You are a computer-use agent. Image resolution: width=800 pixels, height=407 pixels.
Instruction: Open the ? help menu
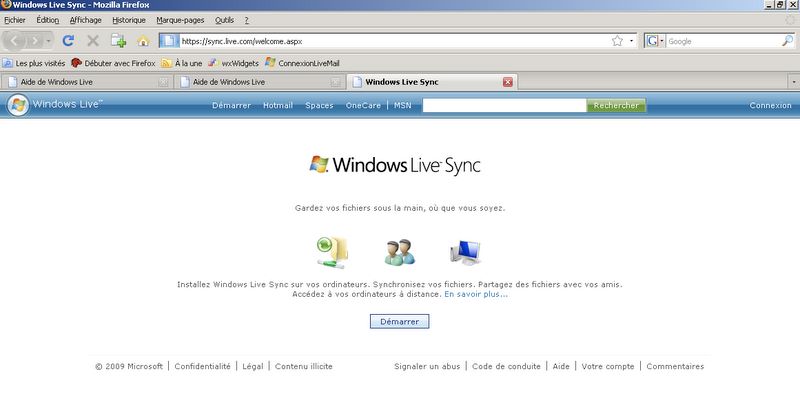(x=246, y=20)
